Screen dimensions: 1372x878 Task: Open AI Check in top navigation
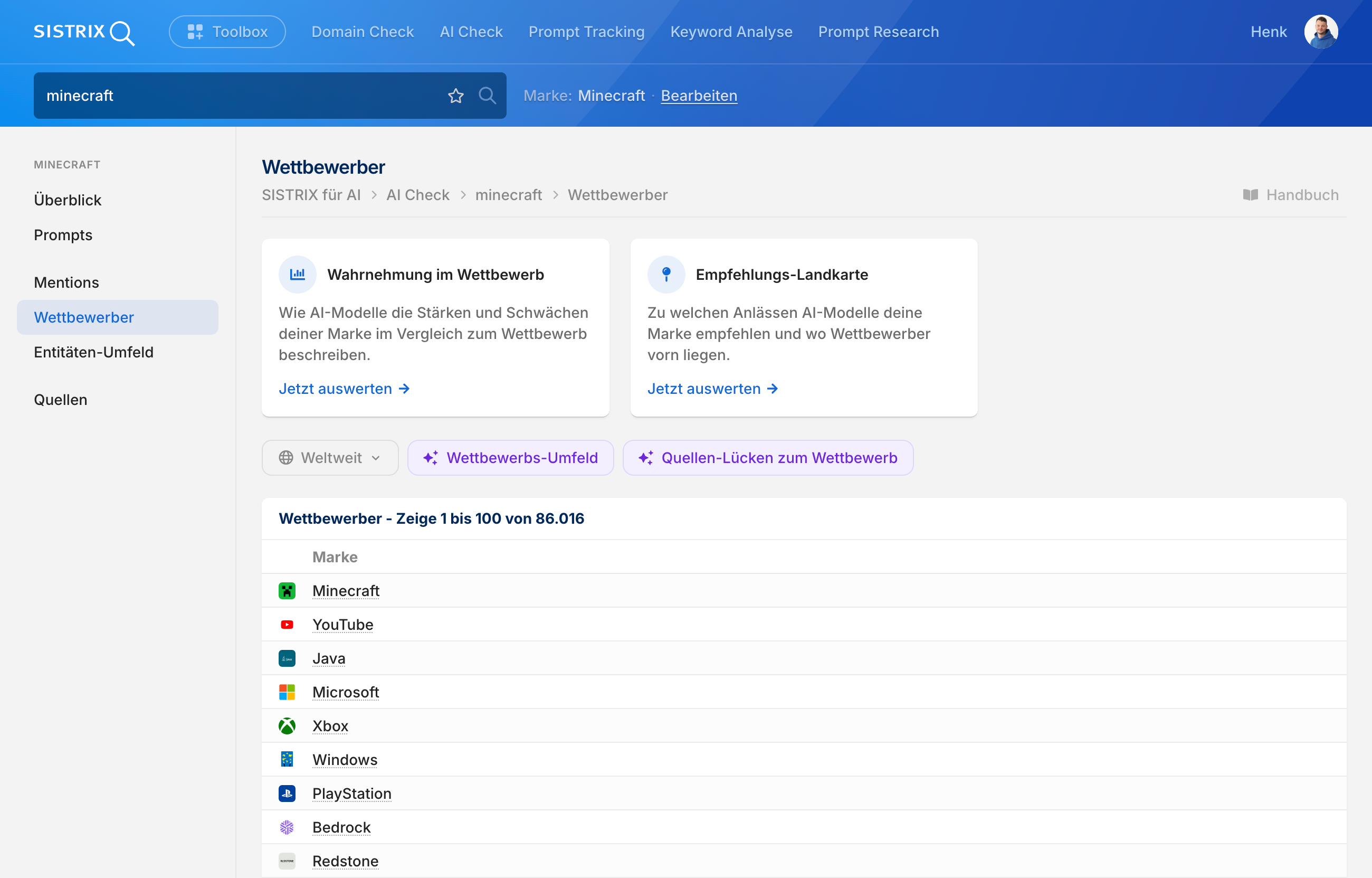click(471, 32)
